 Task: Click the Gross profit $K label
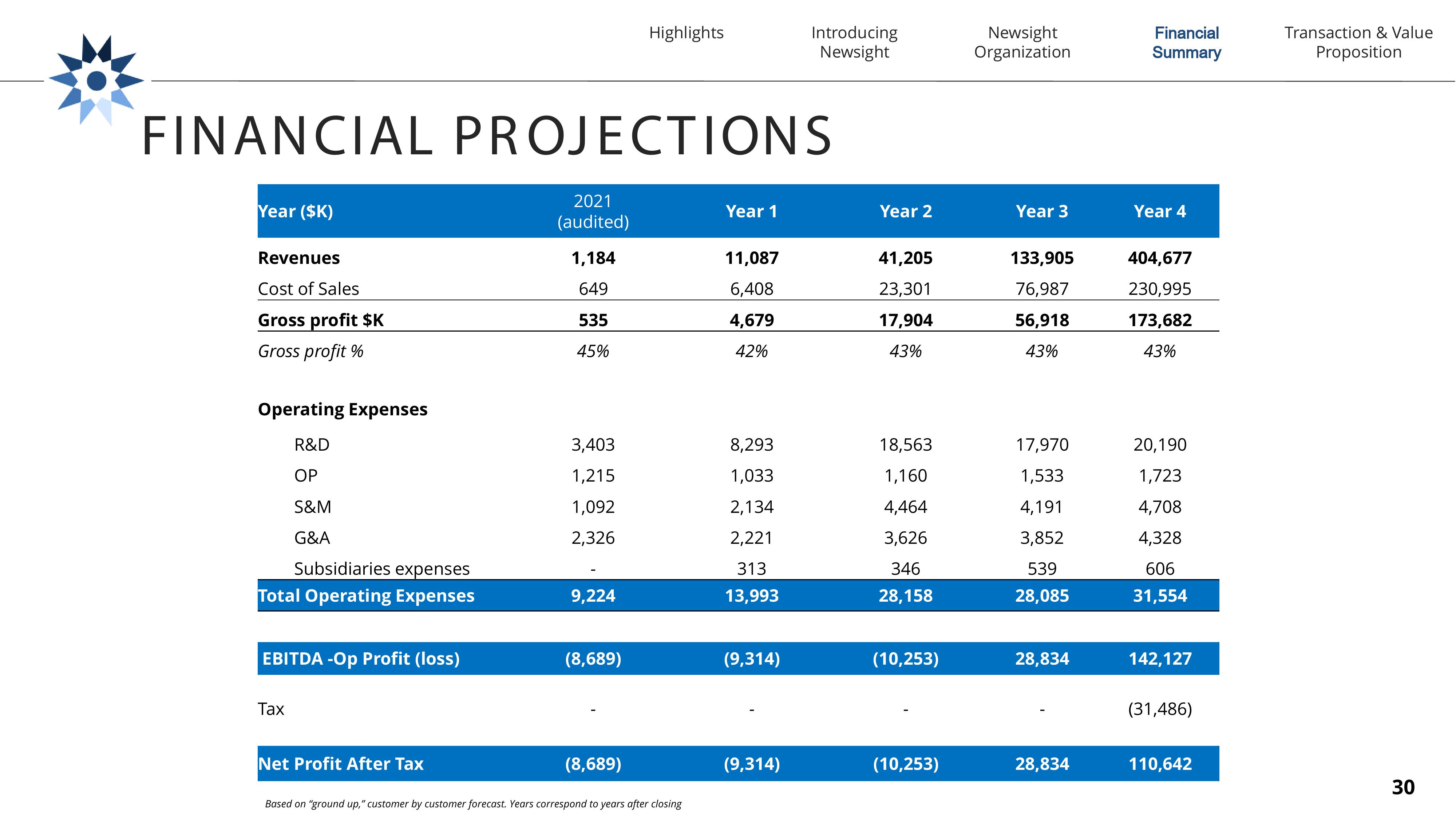coord(320,320)
